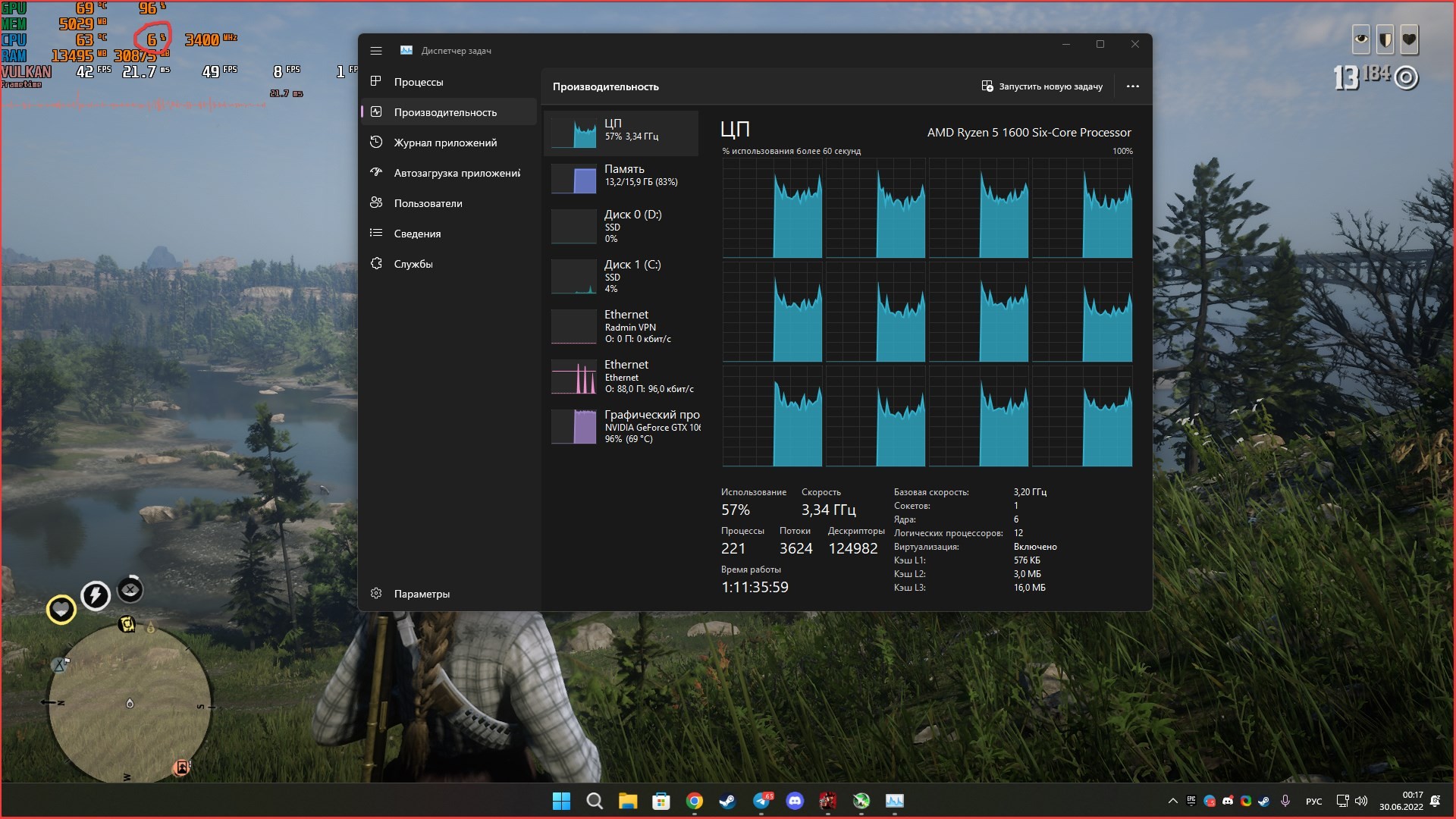Select the Производительность tab in sidebar
This screenshot has width=1456, height=819.
(x=448, y=112)
